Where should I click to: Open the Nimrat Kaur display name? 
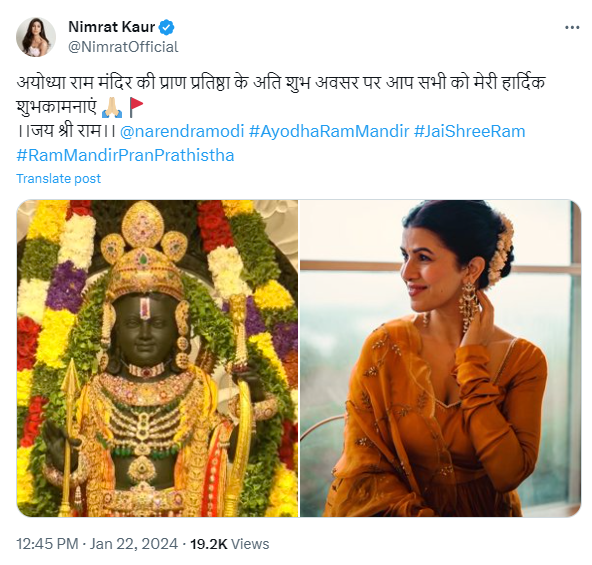coord(111,27)
